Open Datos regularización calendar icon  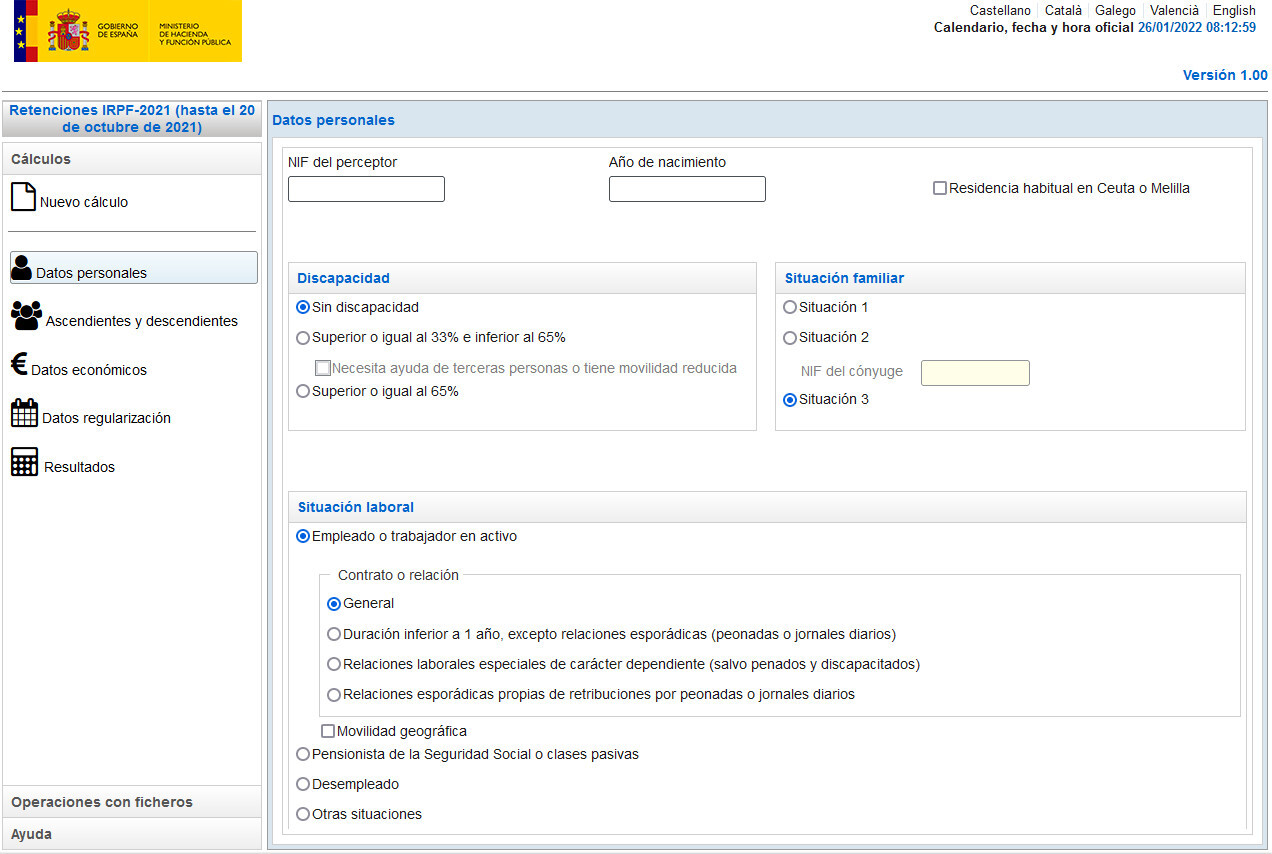tap(24, 414)
